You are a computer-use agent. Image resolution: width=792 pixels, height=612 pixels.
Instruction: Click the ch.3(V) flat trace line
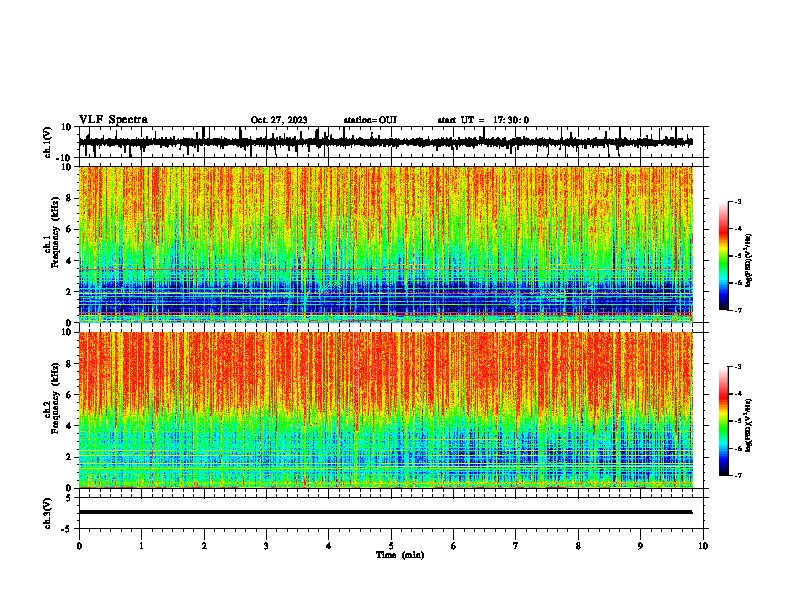coord(385,512)
